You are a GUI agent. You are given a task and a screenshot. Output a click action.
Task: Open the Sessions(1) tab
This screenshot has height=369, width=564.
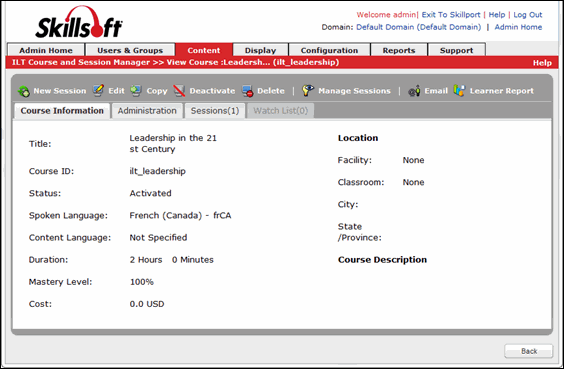click(x=215, y=111)
